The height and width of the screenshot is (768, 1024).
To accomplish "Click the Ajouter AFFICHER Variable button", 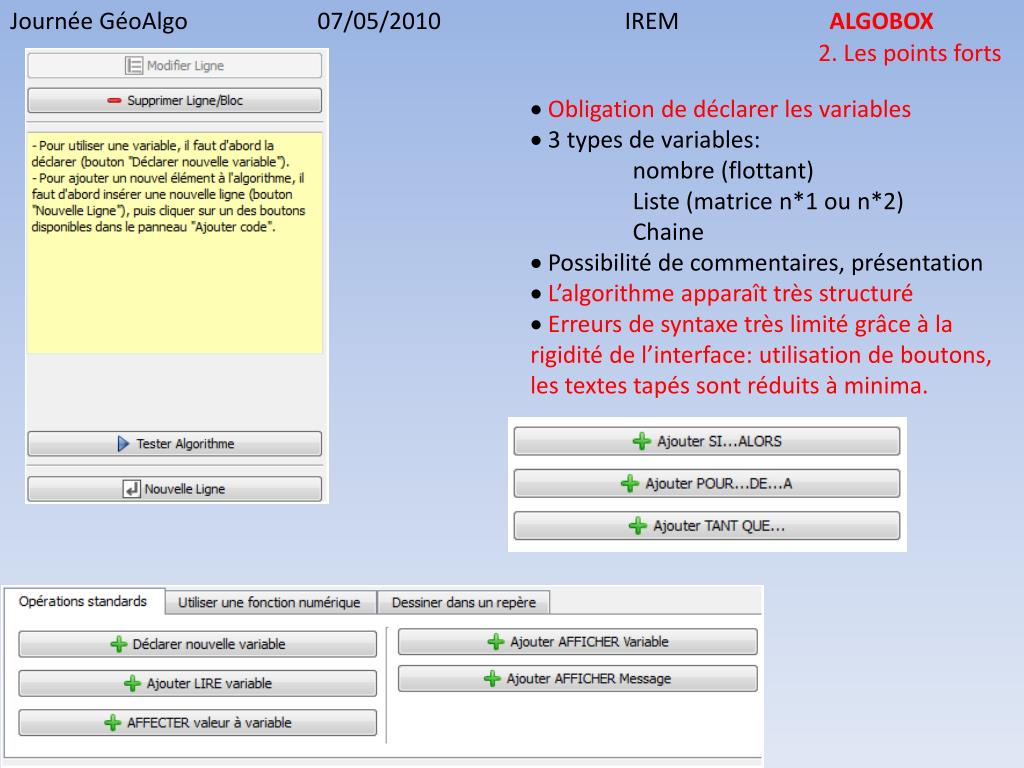I will (x=578, y=642).
